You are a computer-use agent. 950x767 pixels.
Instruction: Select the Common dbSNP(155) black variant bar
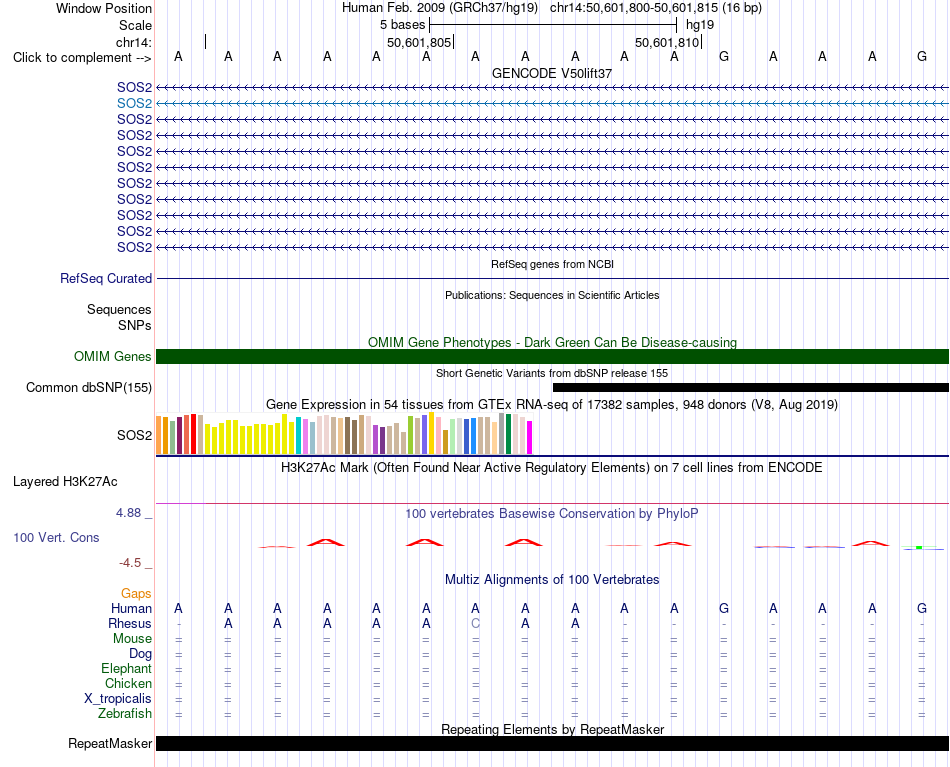click(751, 388)
